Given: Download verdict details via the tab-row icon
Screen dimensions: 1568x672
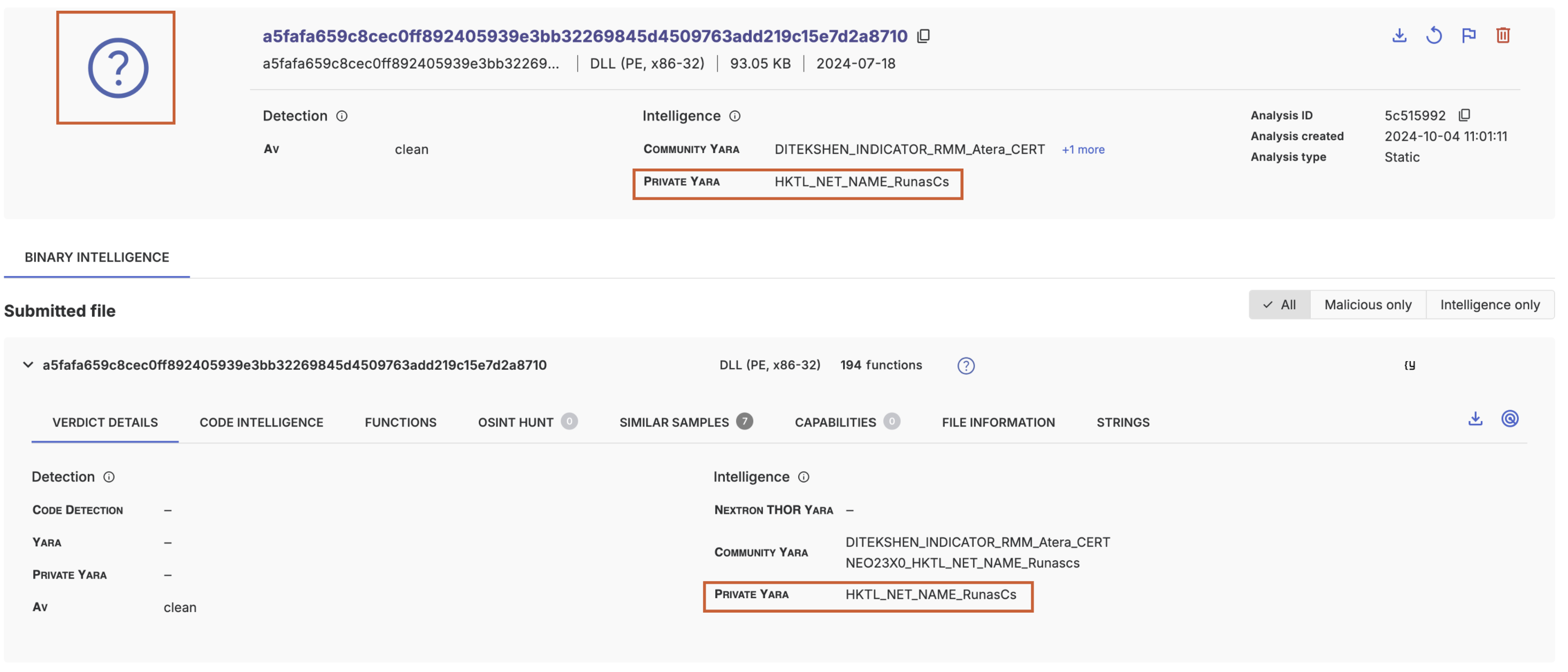Looking at the screenshot, I should tap(1475, 419).
